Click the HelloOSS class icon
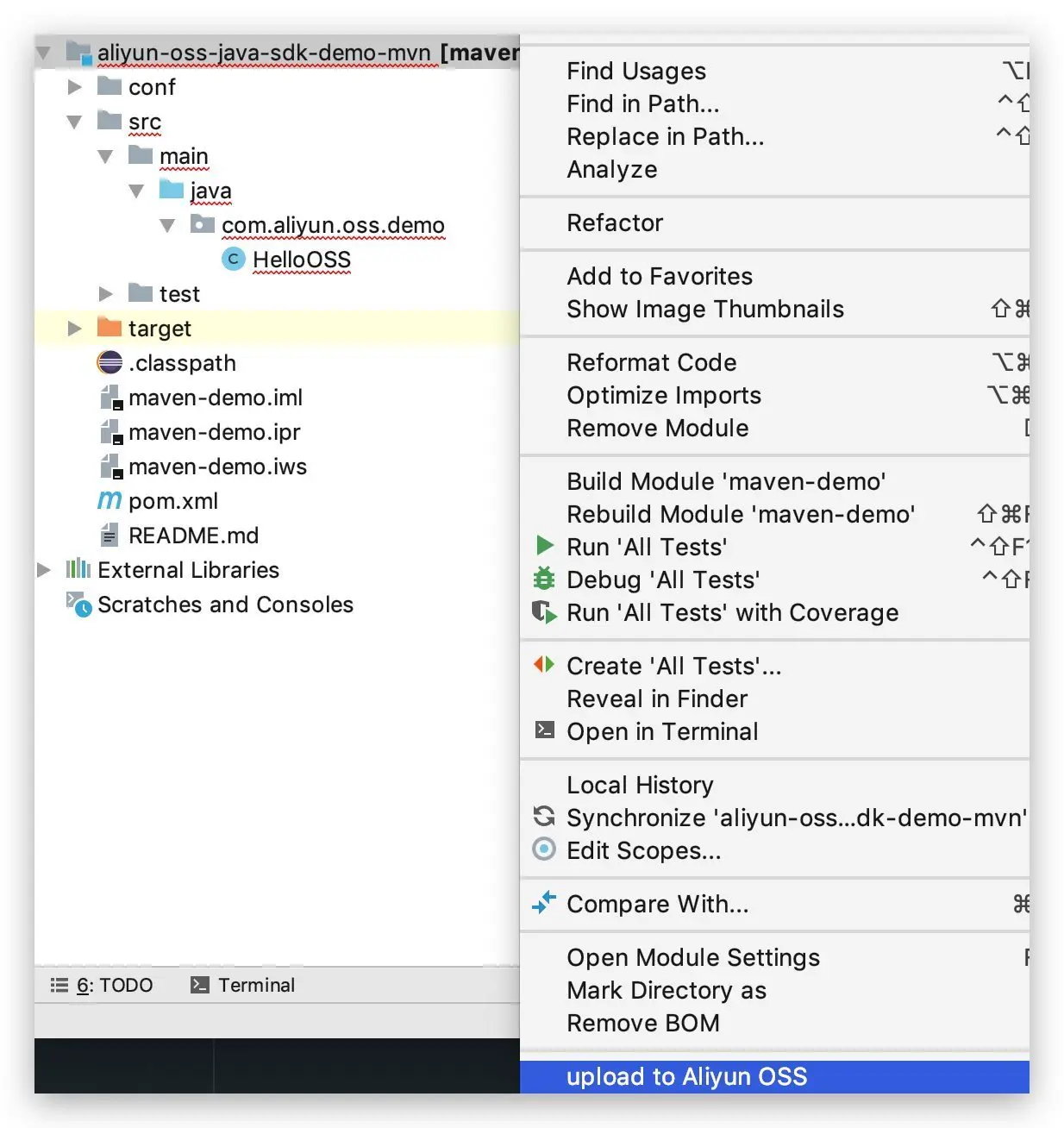The height and width of the screenshot is (1128, 1064). click(233, 259)
